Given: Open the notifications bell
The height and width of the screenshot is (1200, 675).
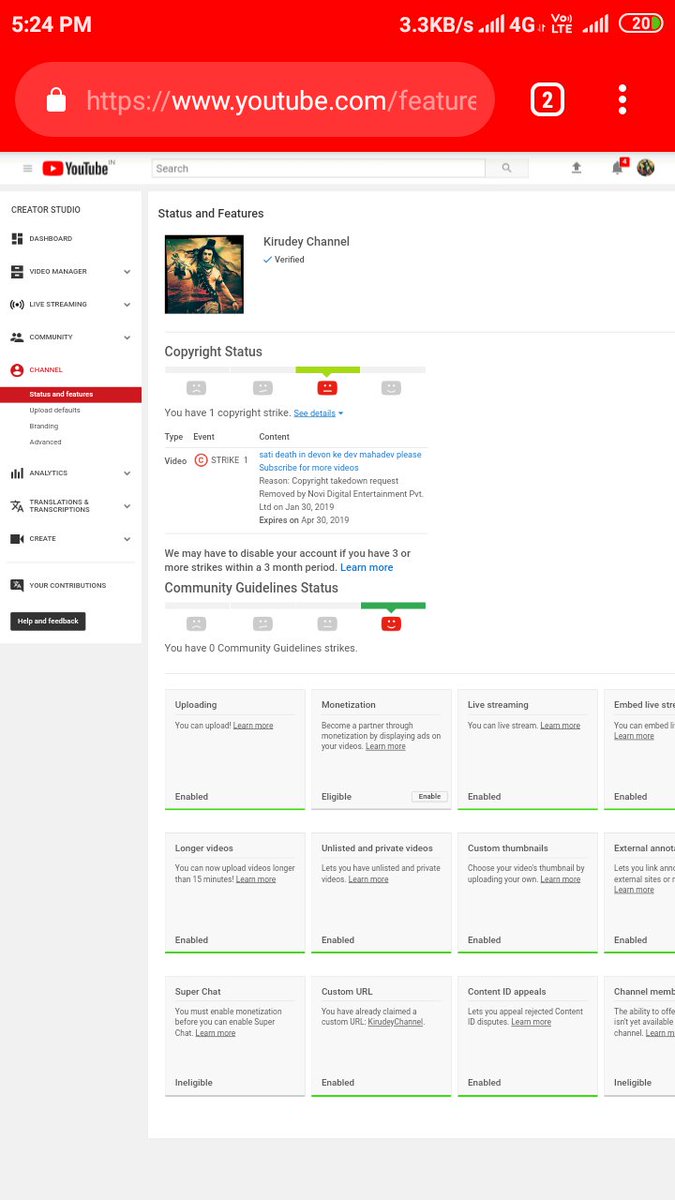Looking at the screenshot, I should [x=618, y=167].
